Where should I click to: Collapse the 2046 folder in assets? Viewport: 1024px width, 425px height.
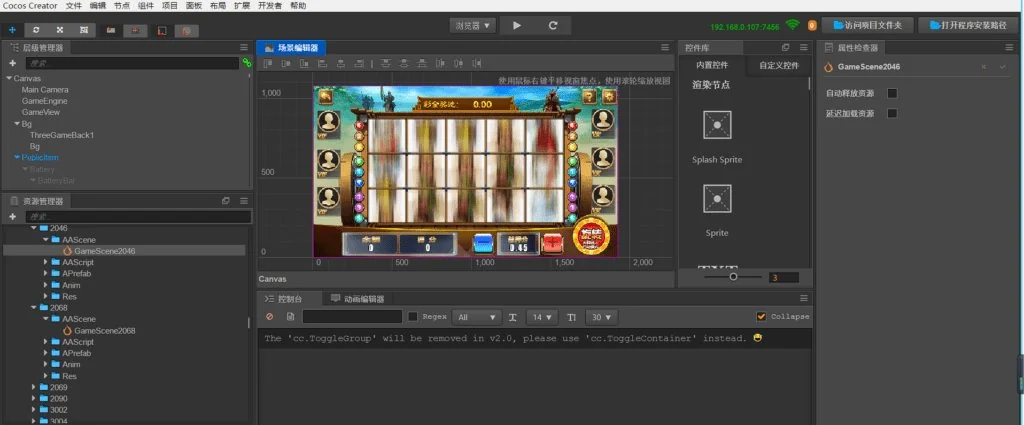(x=34, y=228)
